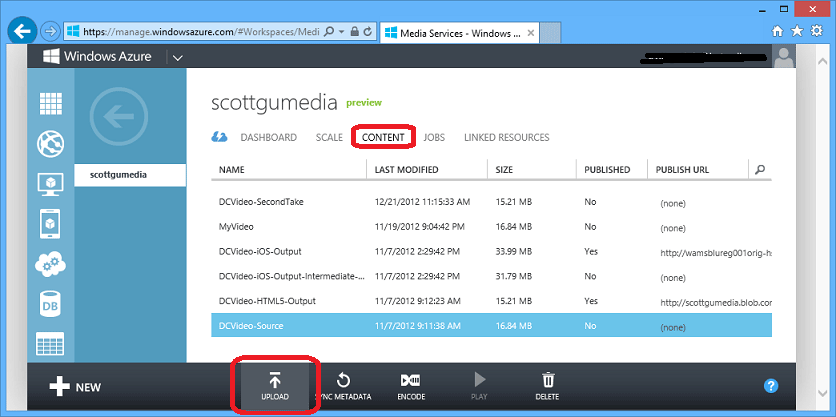This screenshot has height=417, width=836.
Task: Open the browser Favorites star icon
Action: [x=797, y=31]
